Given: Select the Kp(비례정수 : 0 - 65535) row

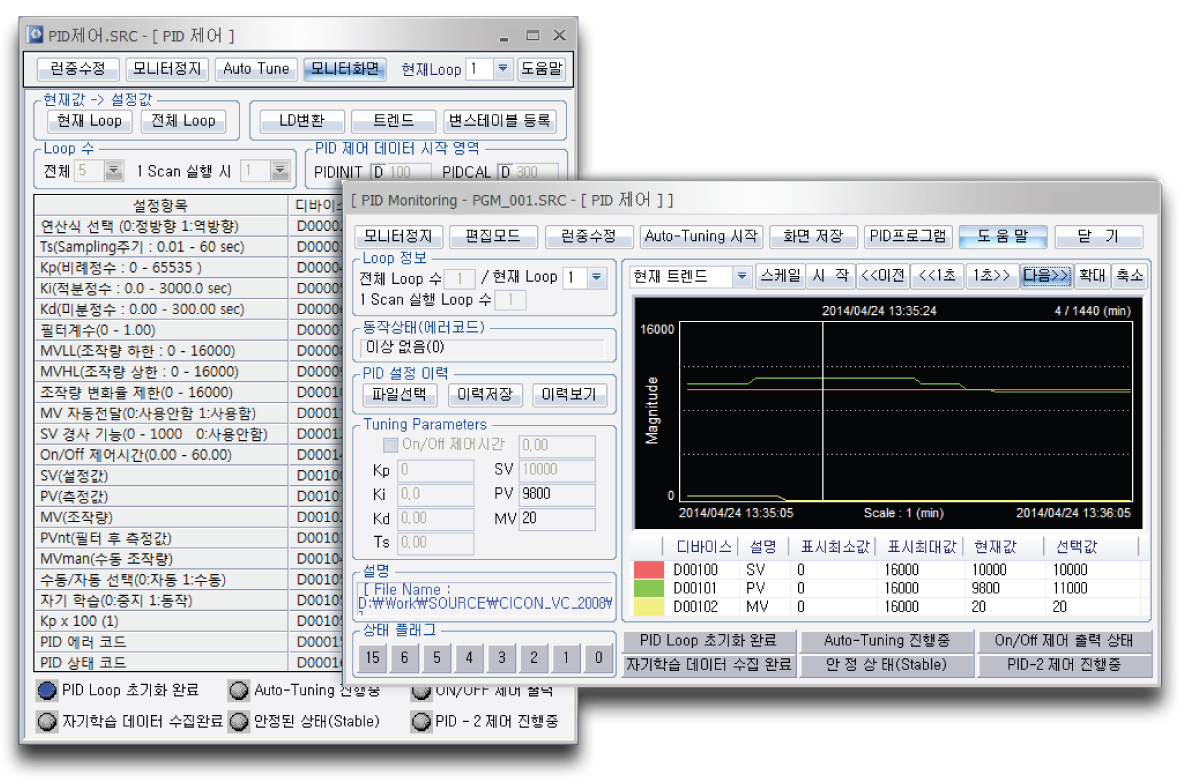Looking at the screenshot, I should tap(162, 268).
